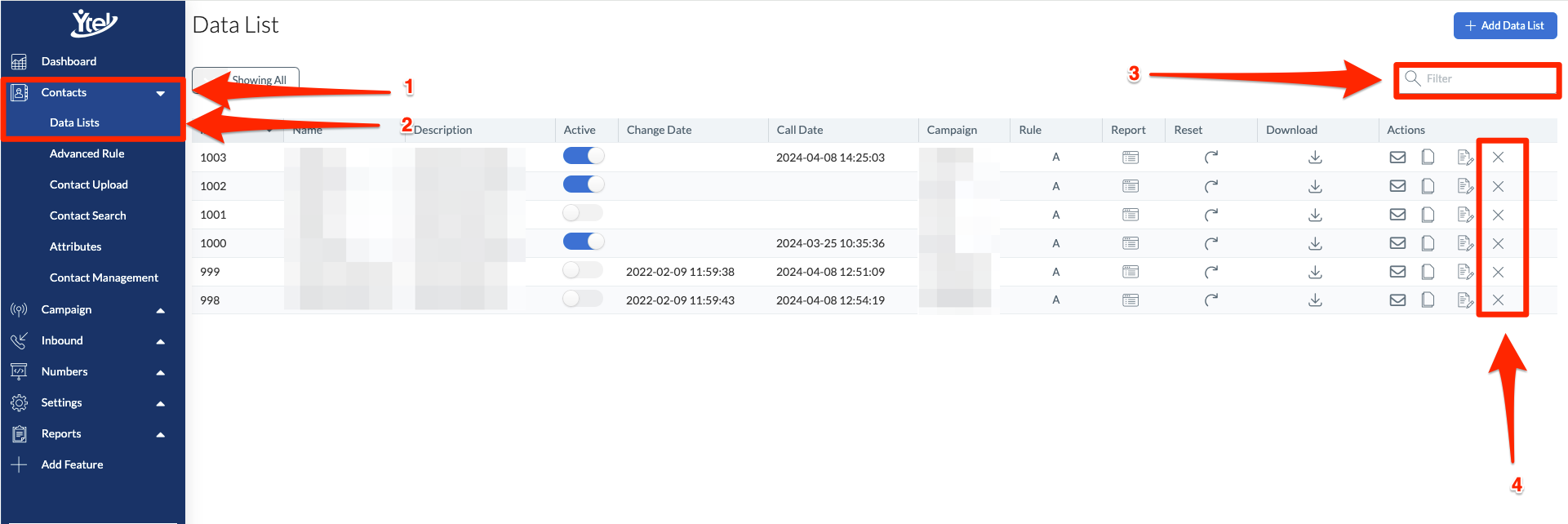Edit data list 998 with pencil icon
The width and height of the screenshot is (1568, 524).
(x=1465, y=300)
